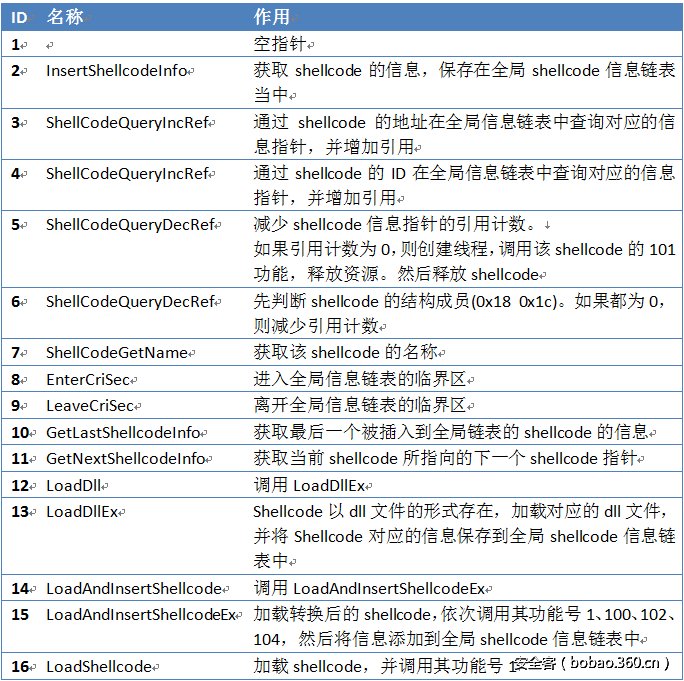Click the name 'LoadAndInsertShellcode' in row 14

coord(134,589)
